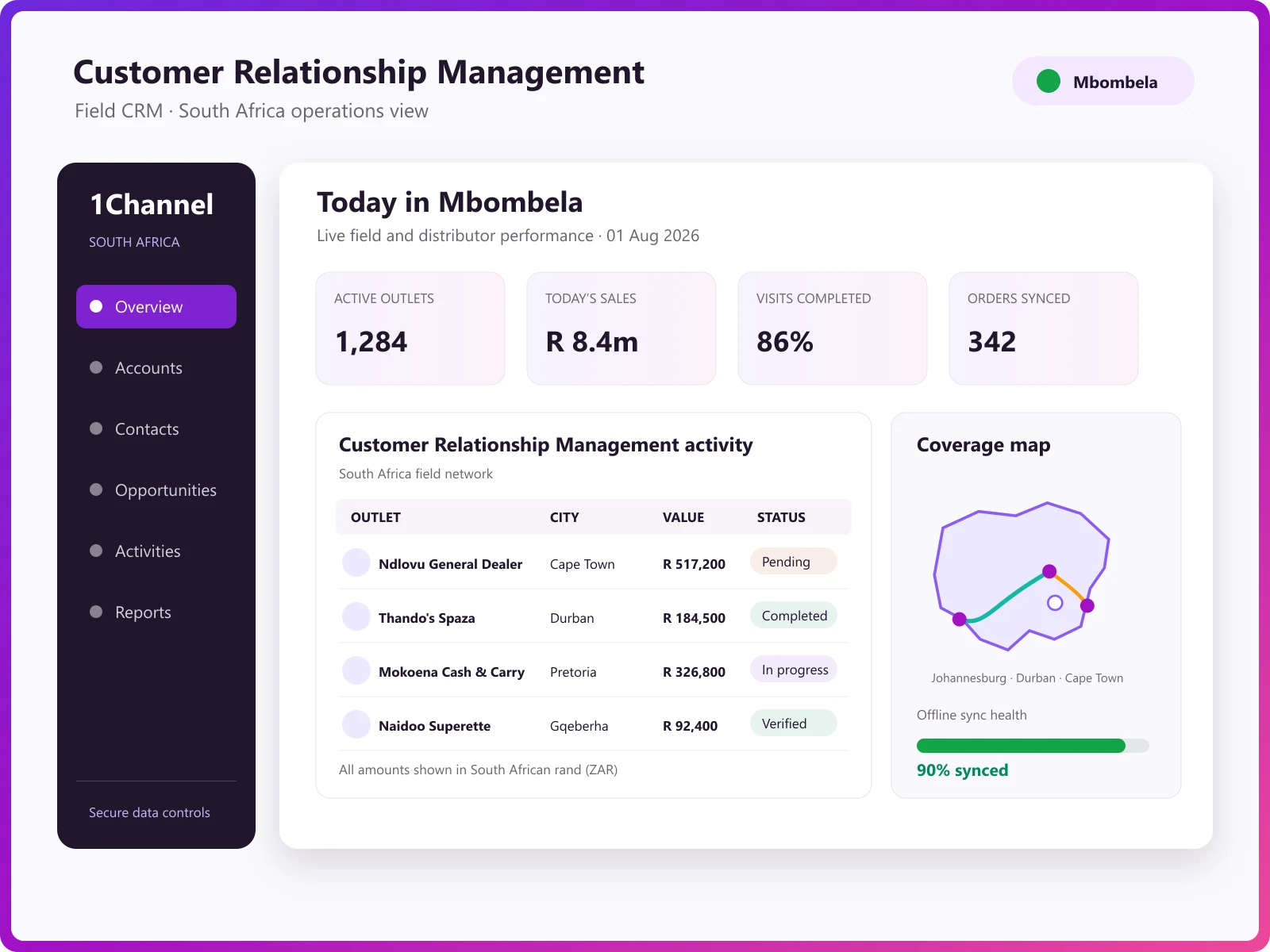
Task: Click the R 326,800 value
Action: [694, 672]
